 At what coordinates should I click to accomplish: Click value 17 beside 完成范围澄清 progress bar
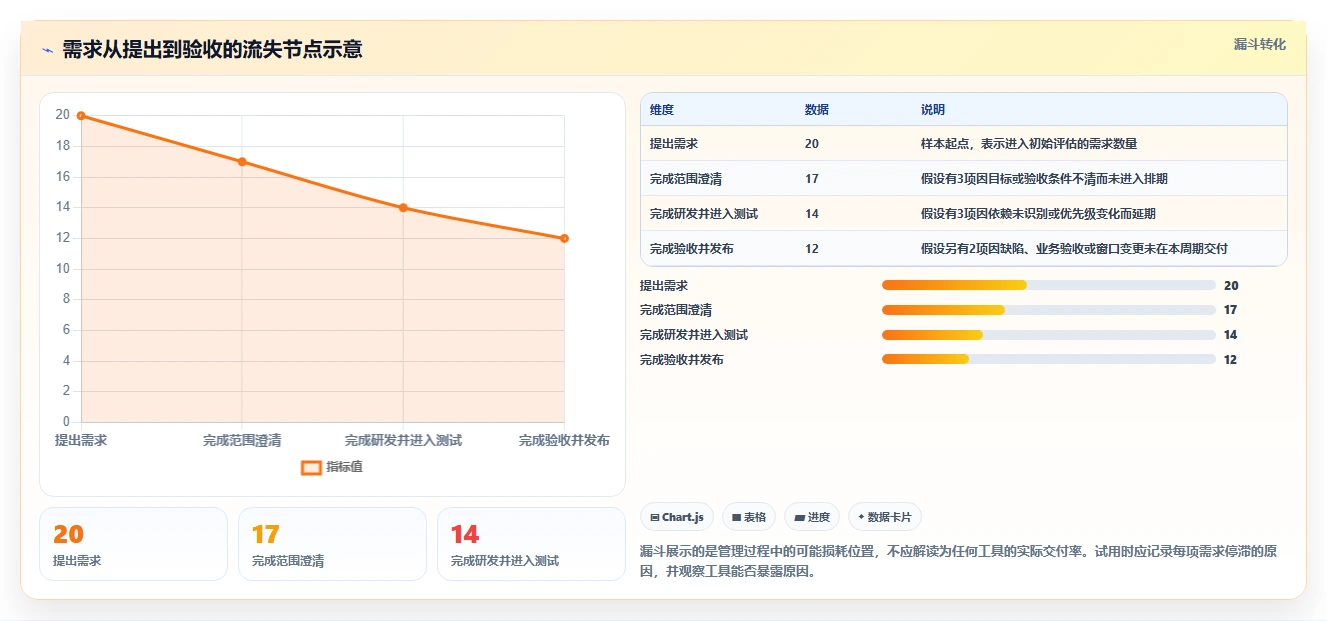pyautogui.click(x=1231, y=310)
